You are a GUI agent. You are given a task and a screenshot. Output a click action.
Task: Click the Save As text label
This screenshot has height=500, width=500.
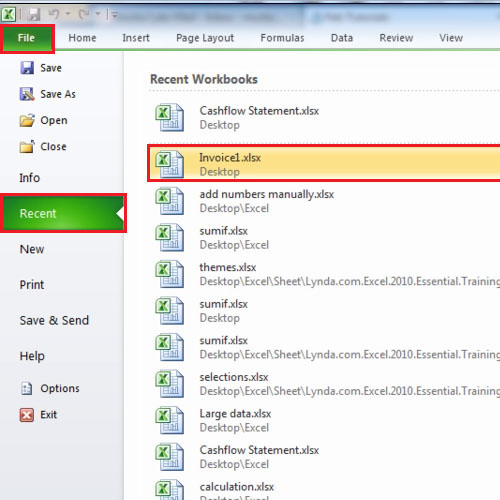58,94
